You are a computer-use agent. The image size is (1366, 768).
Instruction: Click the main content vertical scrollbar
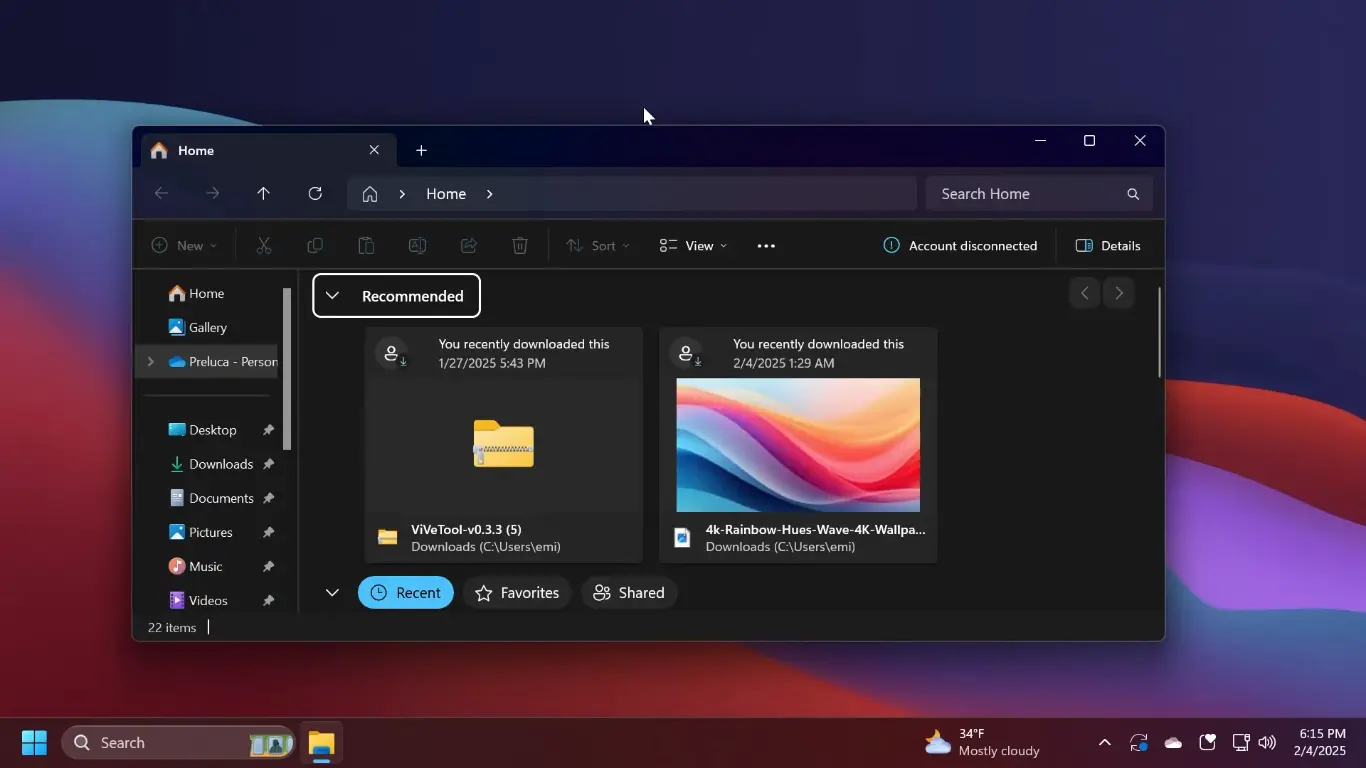tap(1159, 332)
